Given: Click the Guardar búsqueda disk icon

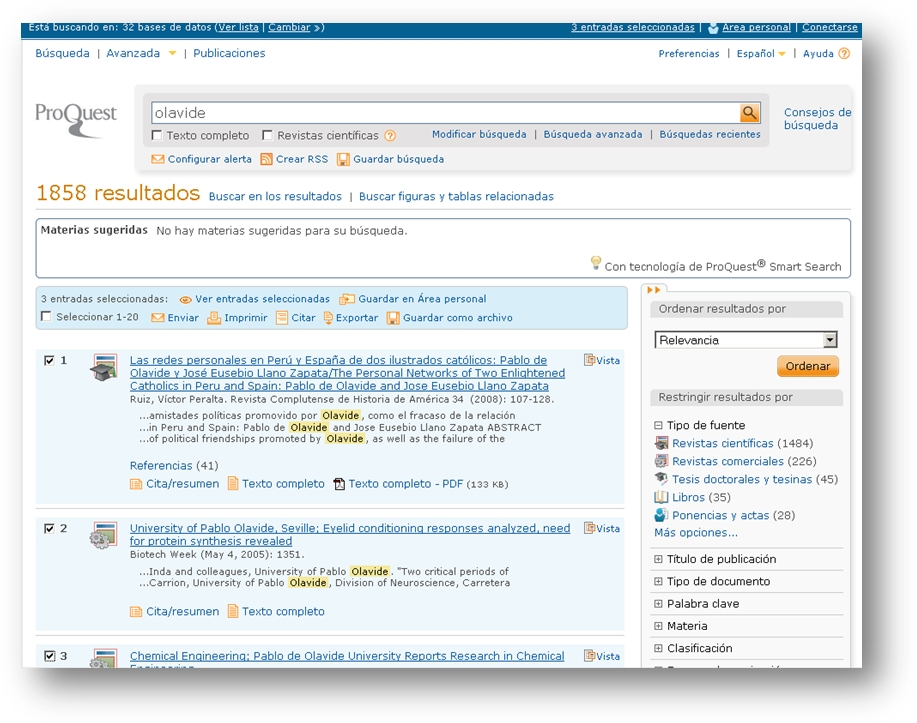Looking at the screenshot, I should tap(343, 159).
